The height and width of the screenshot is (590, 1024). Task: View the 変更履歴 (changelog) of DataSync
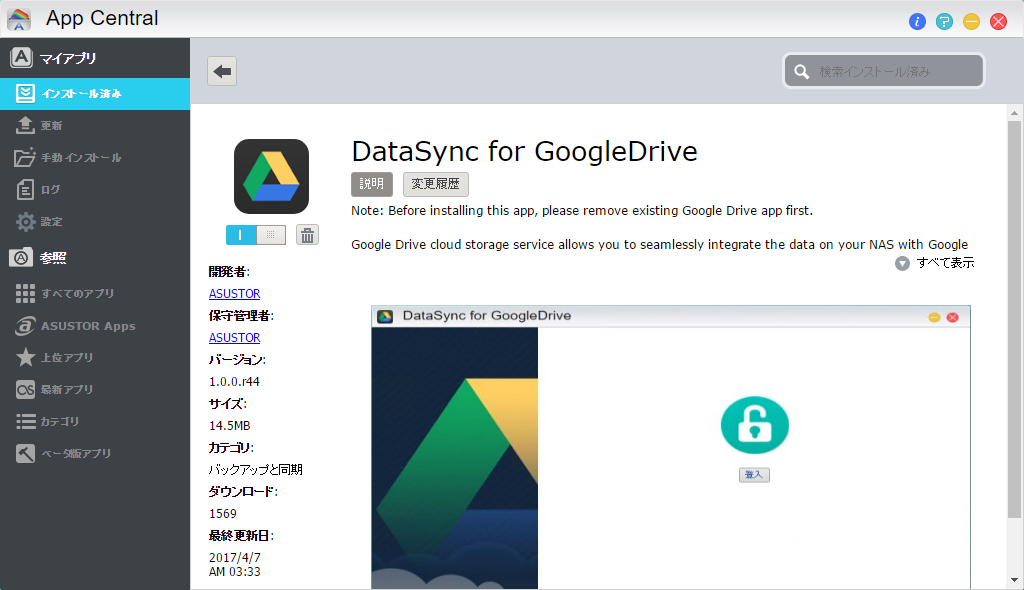[435, 184]
